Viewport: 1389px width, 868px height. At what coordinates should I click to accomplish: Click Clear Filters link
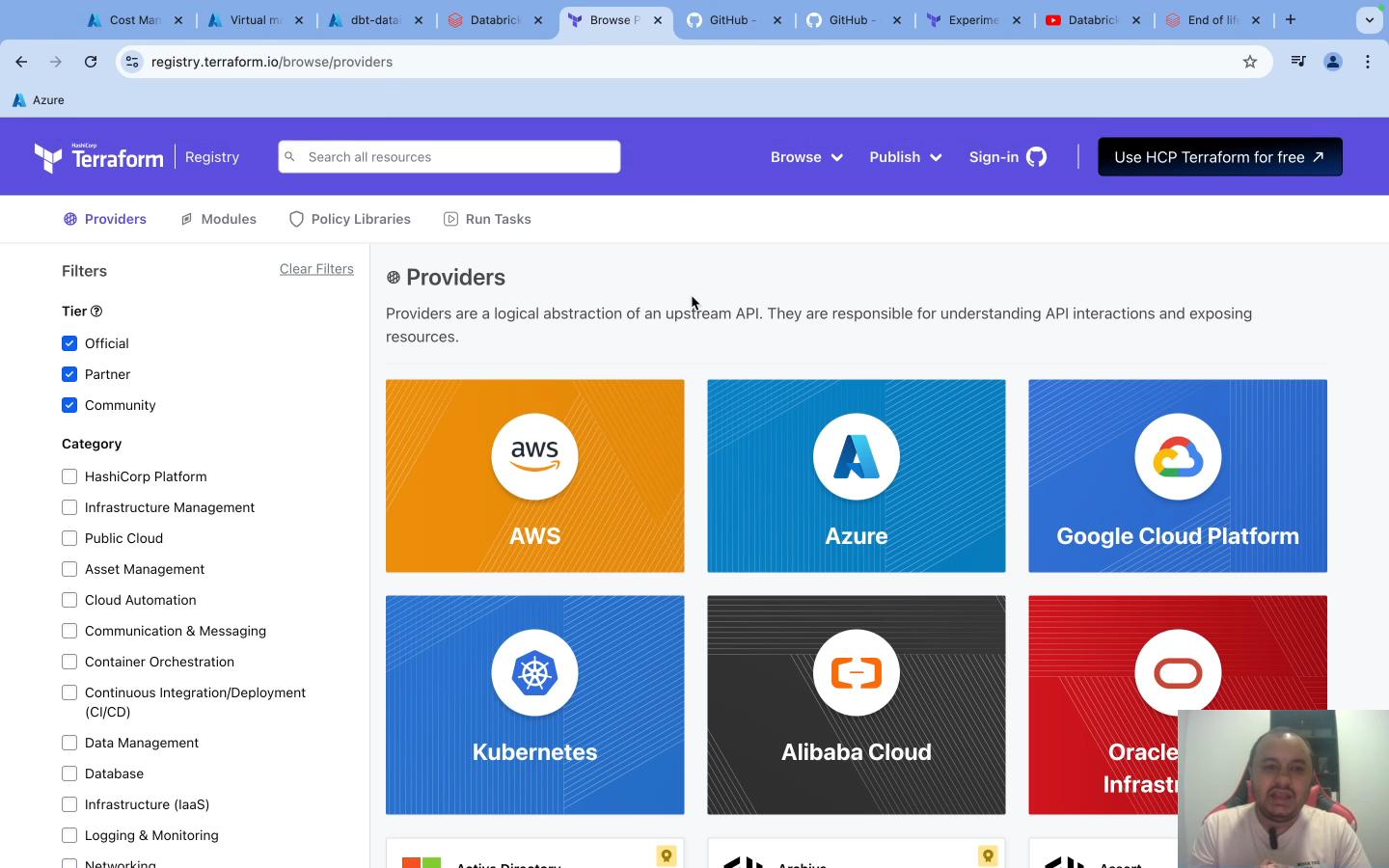316,269
